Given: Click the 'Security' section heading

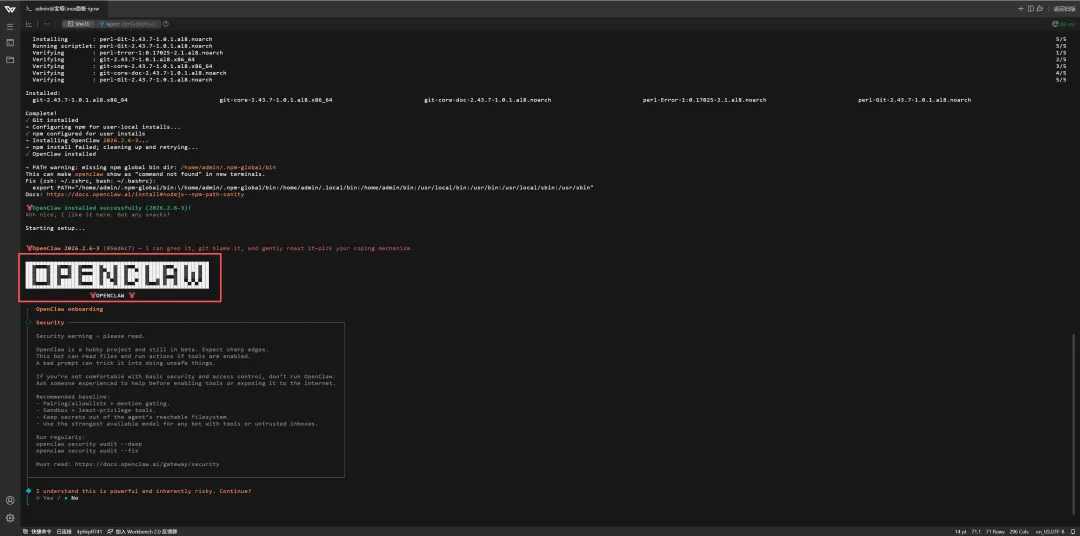Looking at the screenshot, I should (x=50, y=322).
